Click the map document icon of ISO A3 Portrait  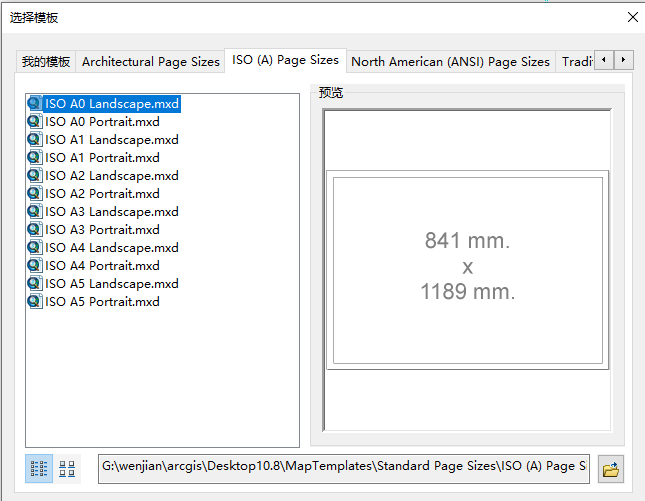point(35,229)
